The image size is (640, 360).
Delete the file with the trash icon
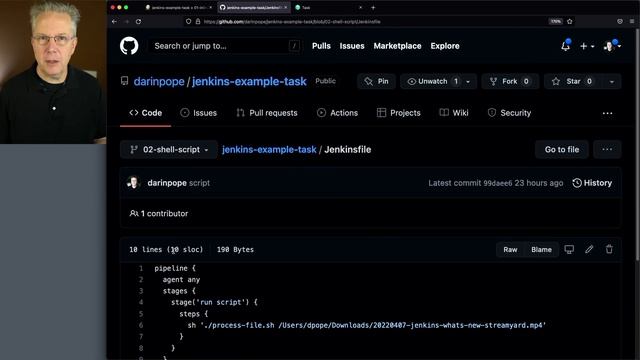coord(609,249)
